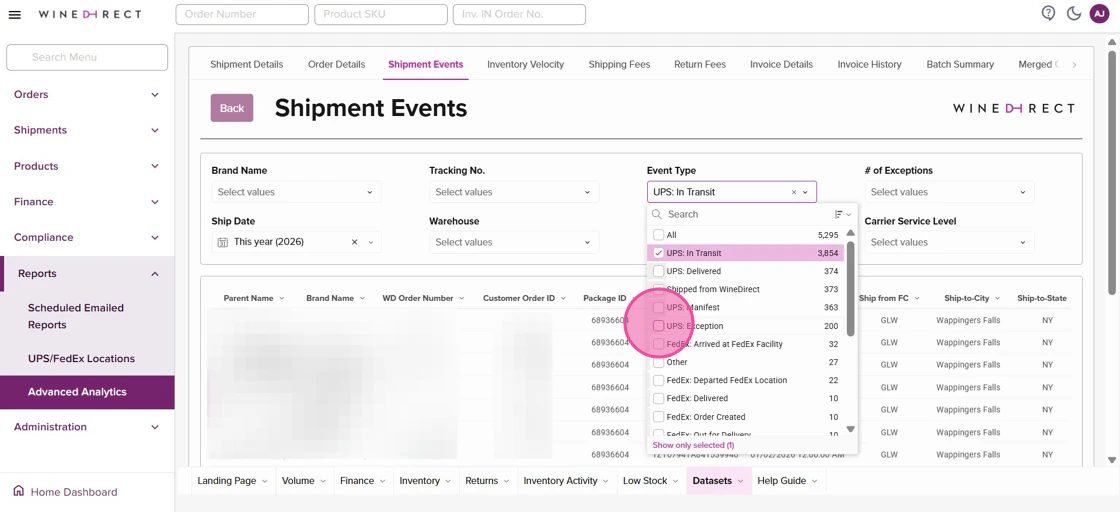
Task: Click the Event Type list scrollbar thumb
Action: click(x=850, y=288)
